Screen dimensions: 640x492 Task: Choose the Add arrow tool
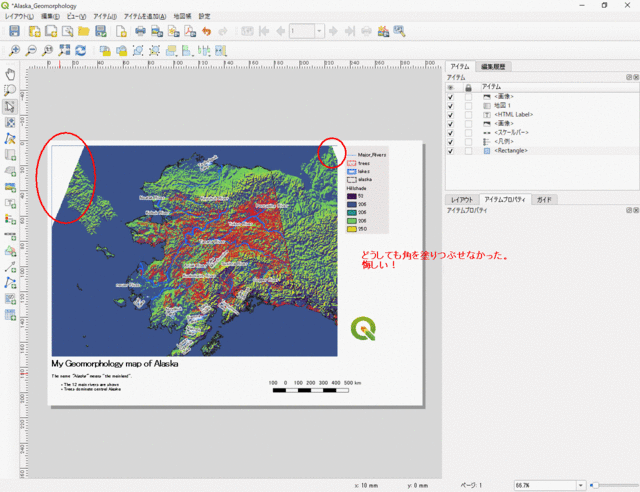(x=10, y=267)
